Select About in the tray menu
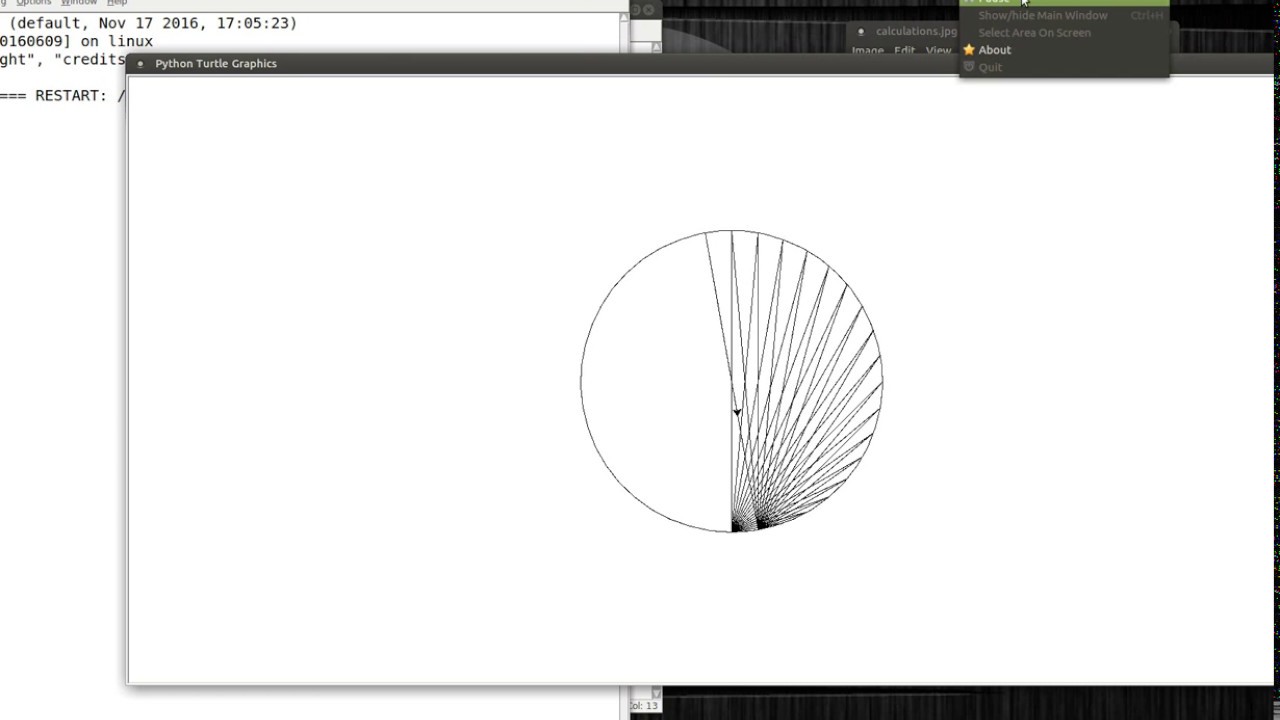 [x=995, y=50]
